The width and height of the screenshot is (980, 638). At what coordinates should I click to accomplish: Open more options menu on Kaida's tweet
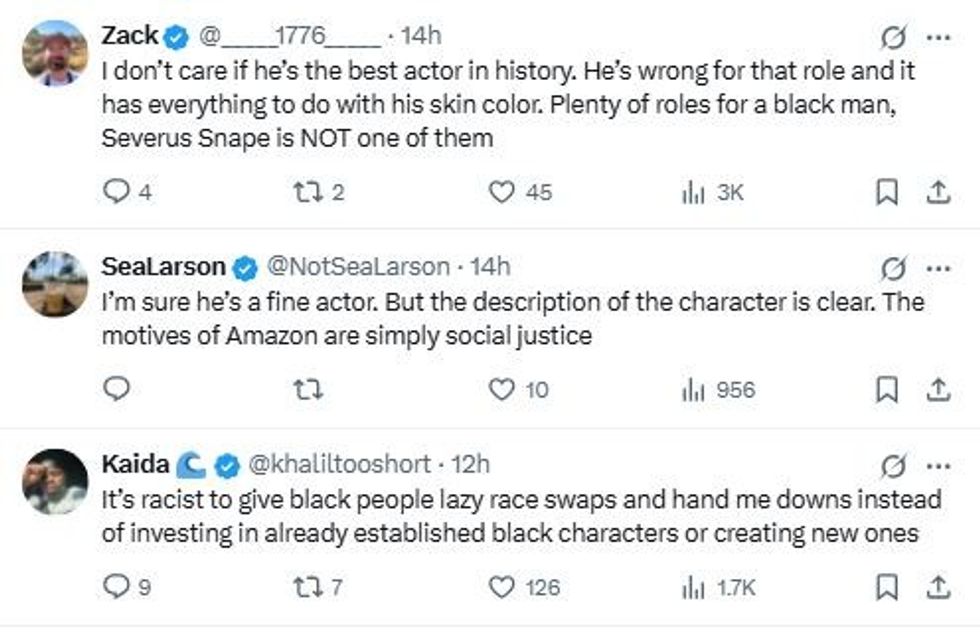pos(938,466)
